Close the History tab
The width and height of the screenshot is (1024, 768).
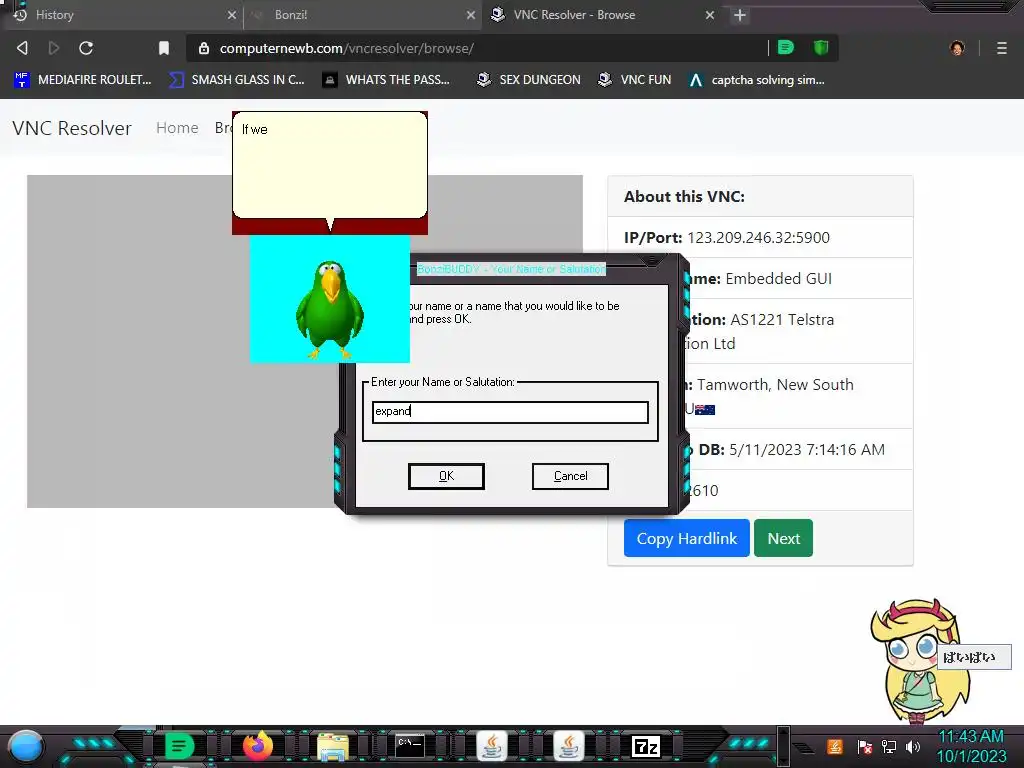pos(232,15)
